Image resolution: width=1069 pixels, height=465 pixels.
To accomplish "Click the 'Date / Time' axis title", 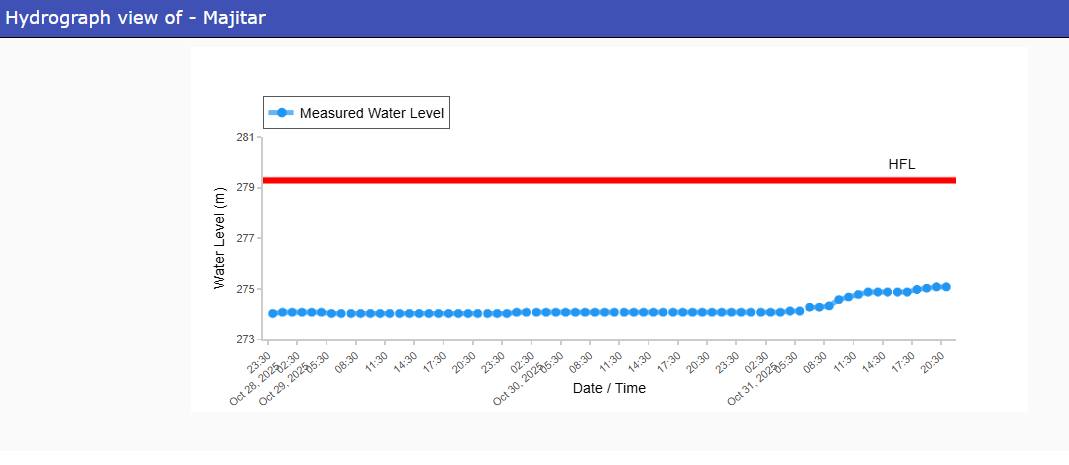I will click(609, 389).
